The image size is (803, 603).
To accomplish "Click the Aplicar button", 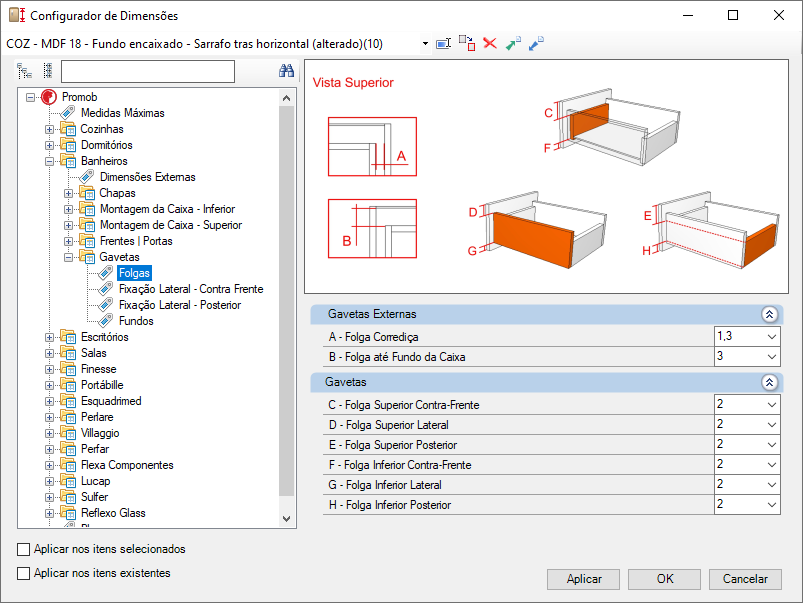I will (583, 579).
